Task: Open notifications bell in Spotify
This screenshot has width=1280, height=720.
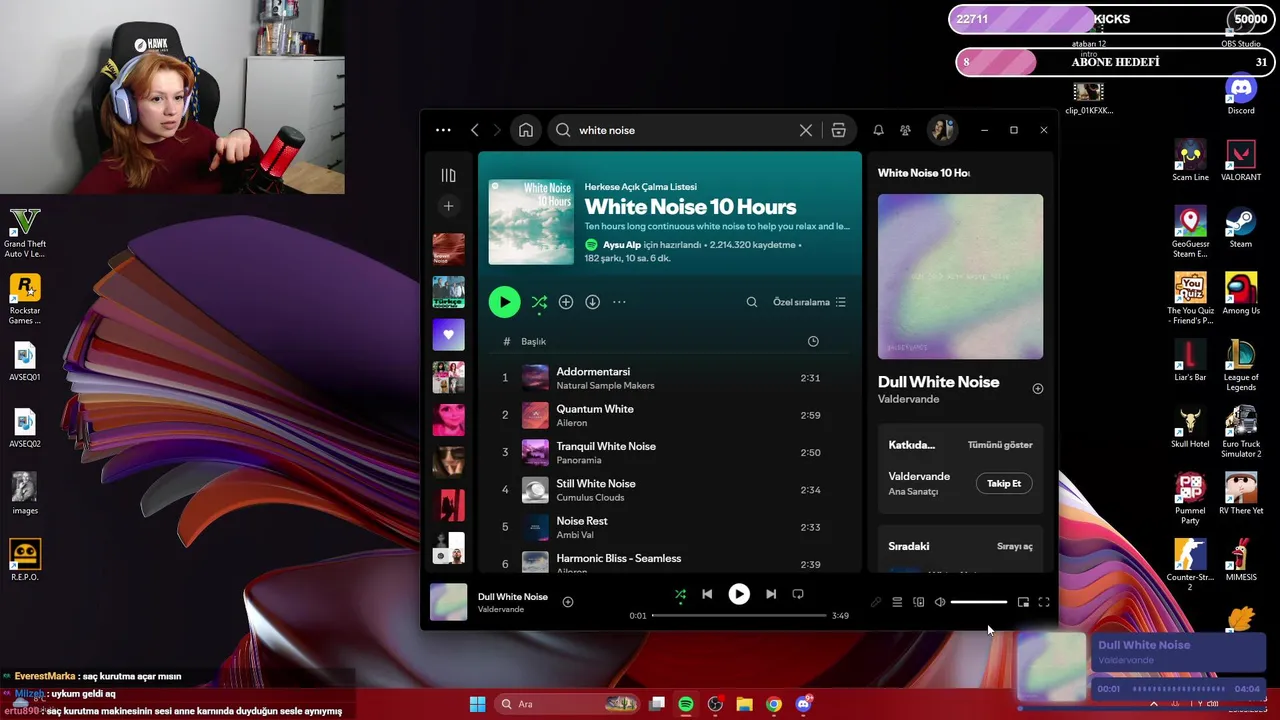Action: click(878, 130)
